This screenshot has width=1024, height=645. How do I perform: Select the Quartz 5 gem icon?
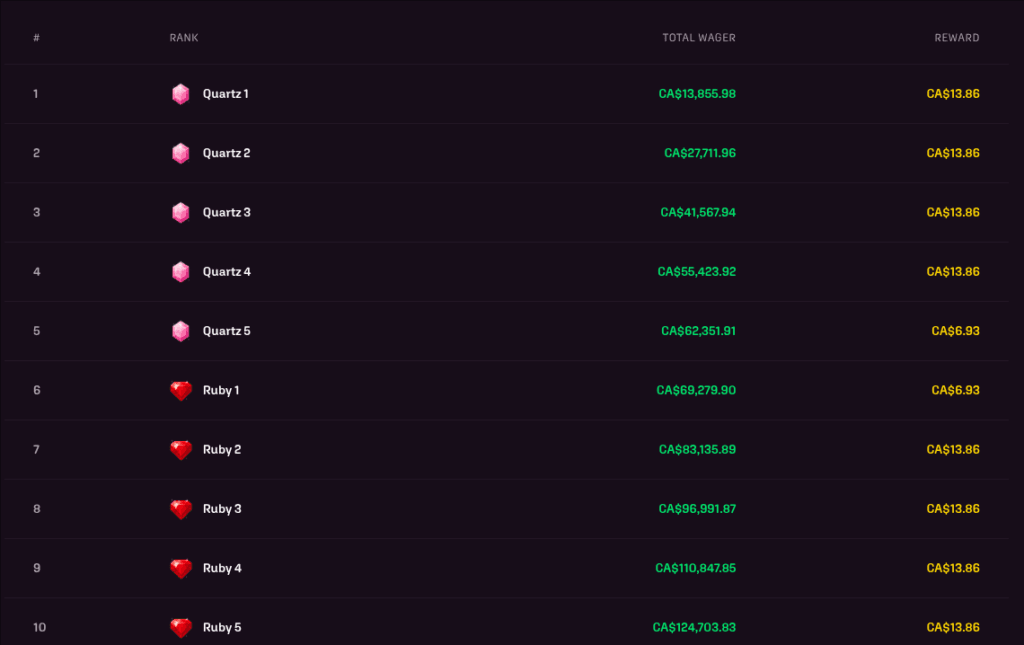tap(181, 331)
